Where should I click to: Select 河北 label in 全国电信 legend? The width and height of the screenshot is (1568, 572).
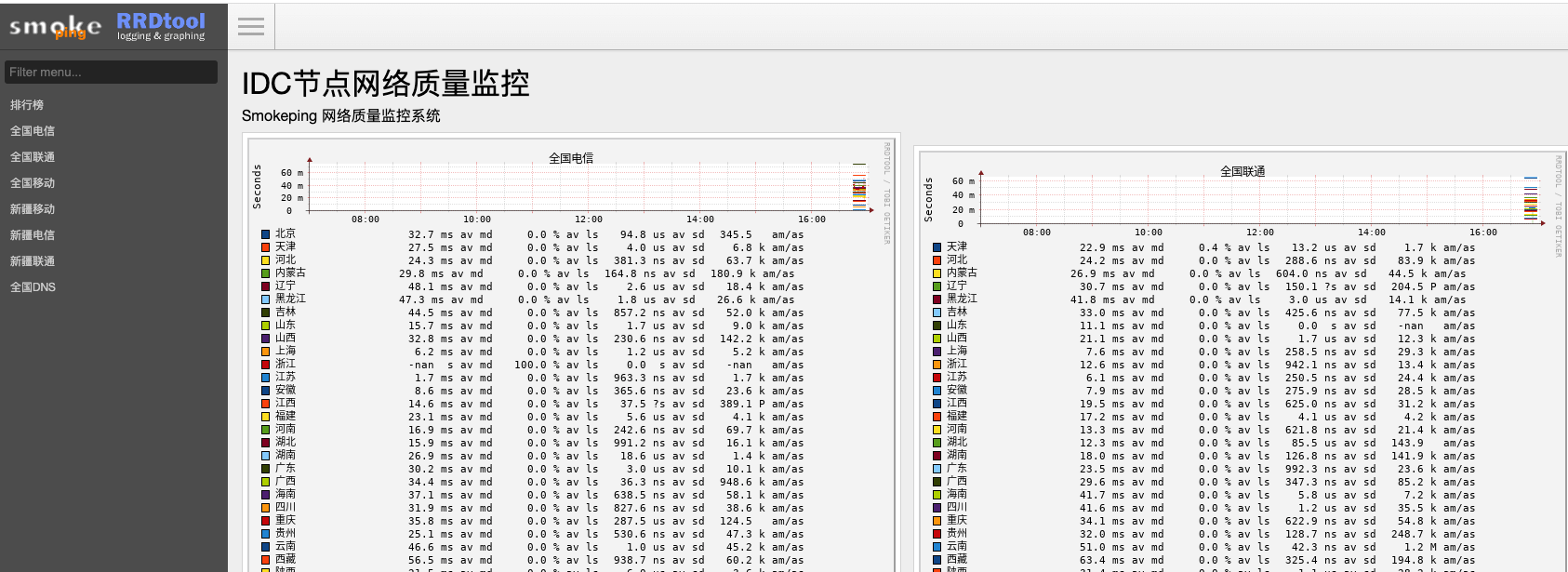(286, 260)
